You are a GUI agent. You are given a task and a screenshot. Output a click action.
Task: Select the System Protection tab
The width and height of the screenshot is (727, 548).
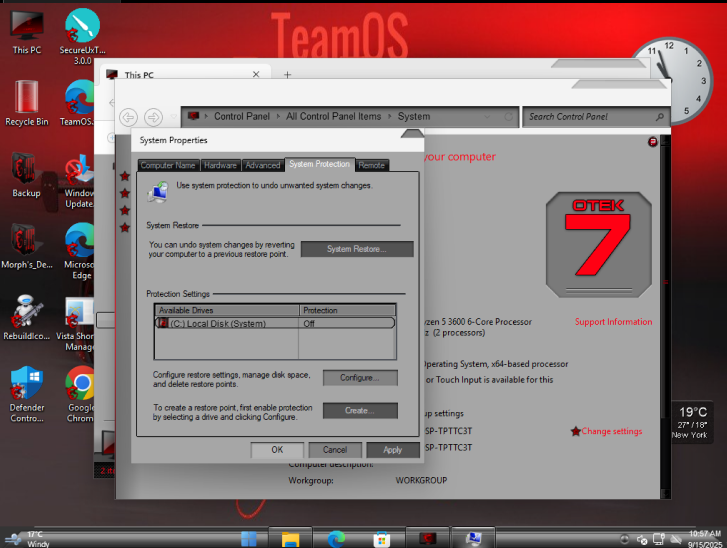tap(319, 164)
